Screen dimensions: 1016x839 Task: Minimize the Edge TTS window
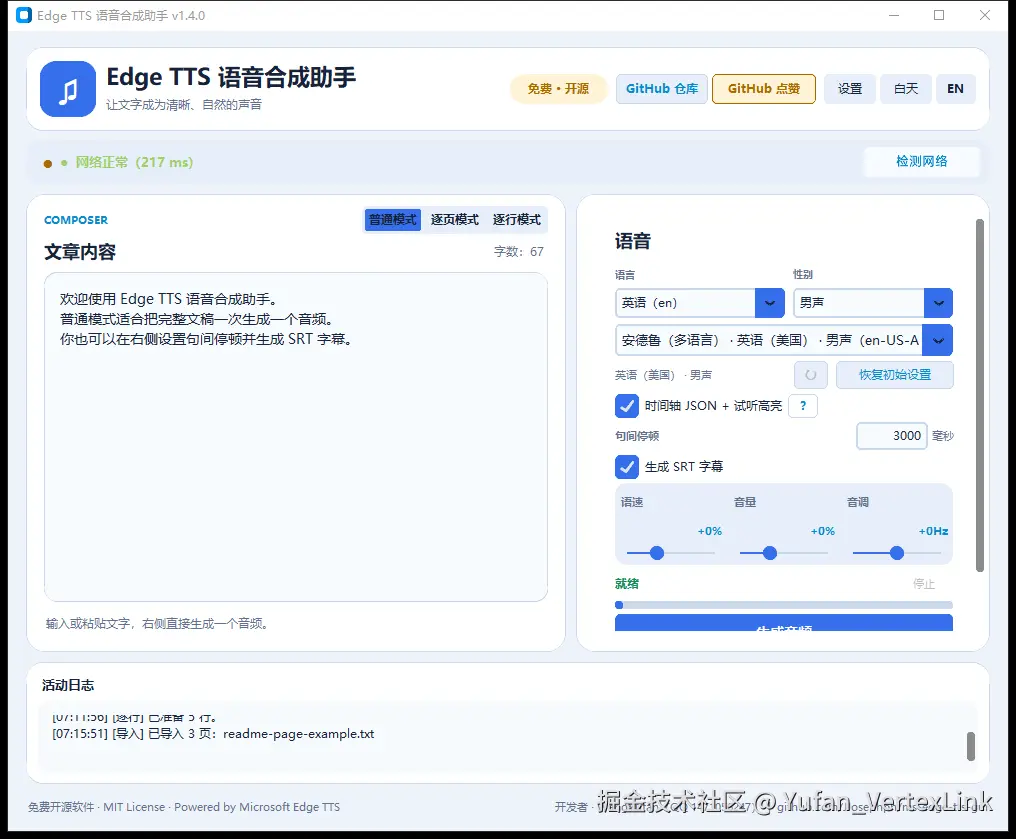pyautogui.click(x=894, y=15)
